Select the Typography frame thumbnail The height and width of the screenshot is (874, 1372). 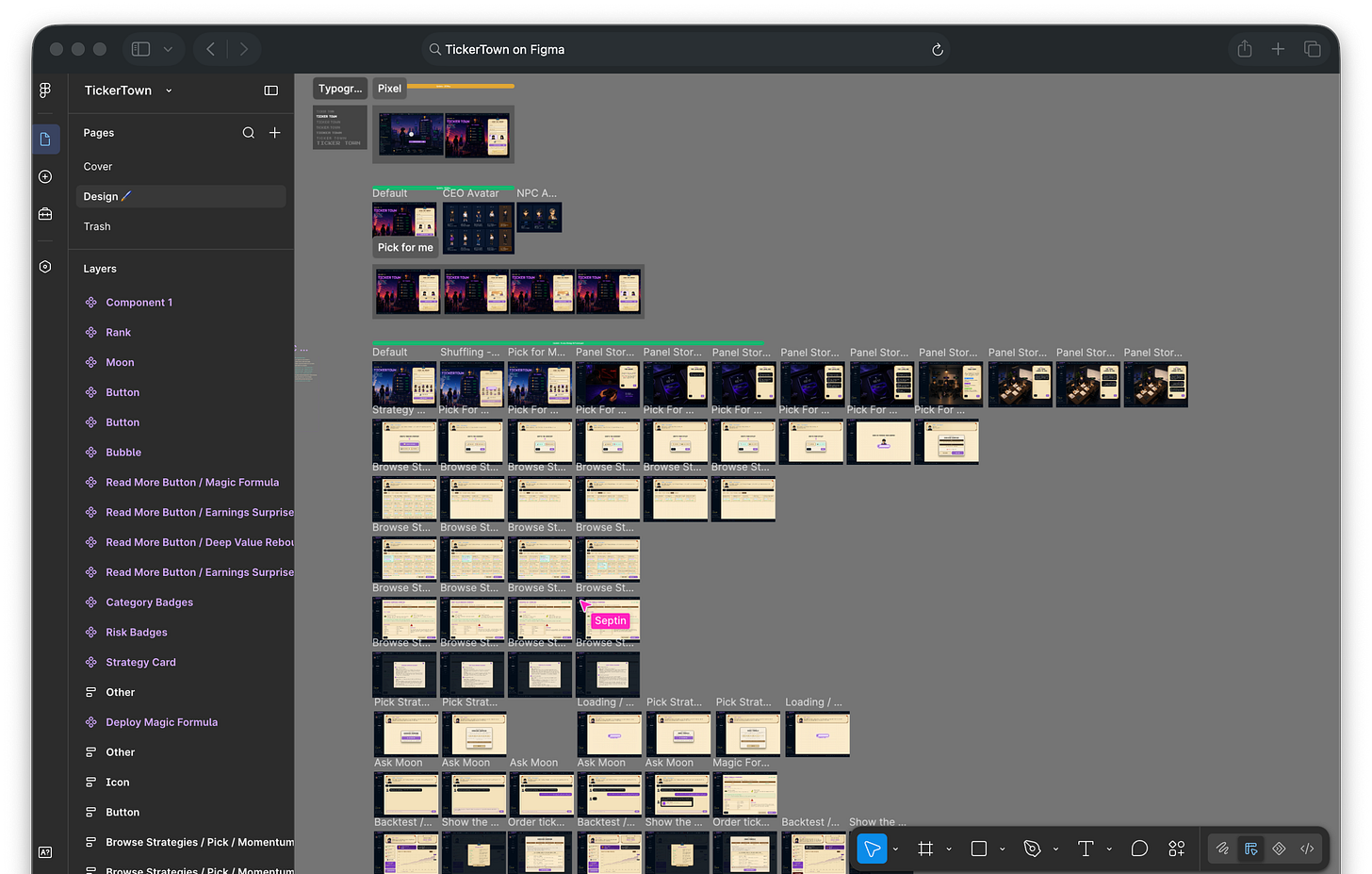[340, 127]
